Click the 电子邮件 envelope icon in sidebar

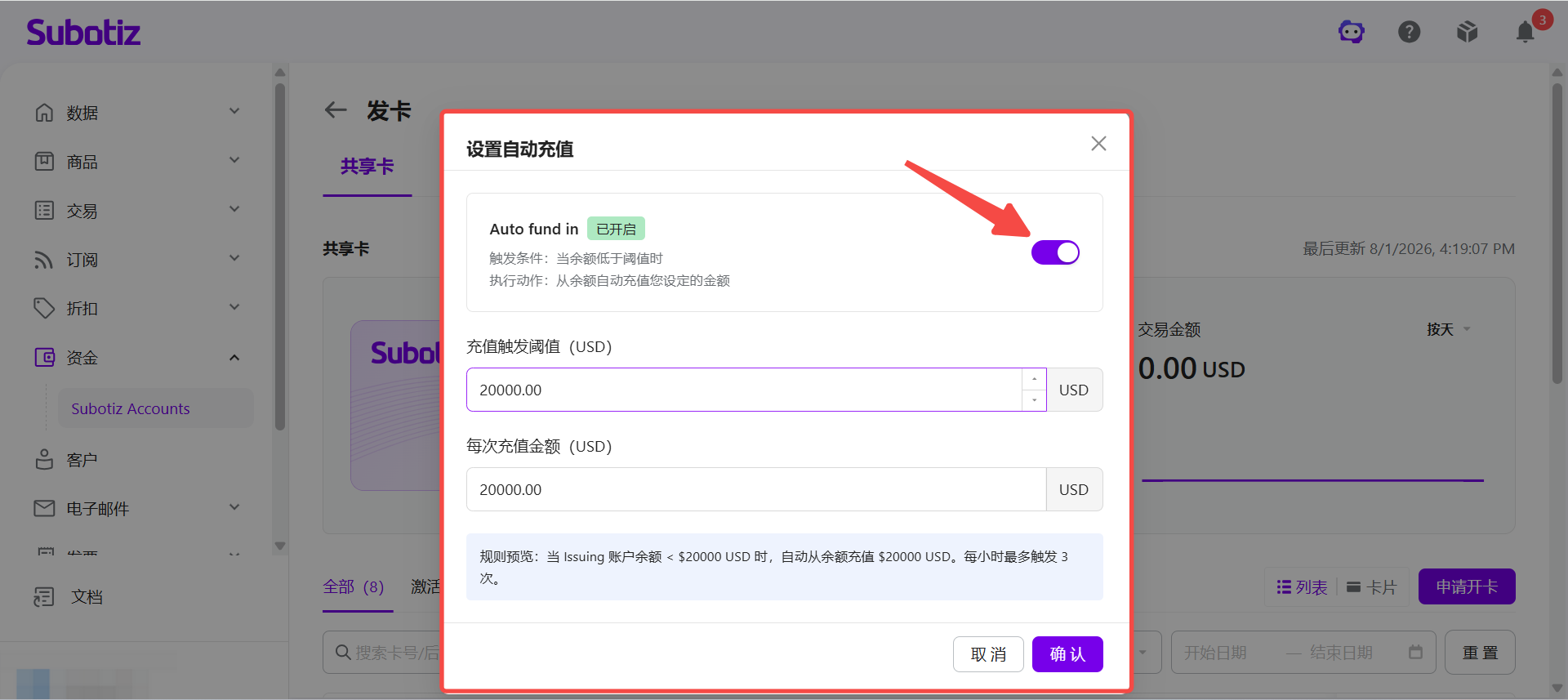[44, 508]
